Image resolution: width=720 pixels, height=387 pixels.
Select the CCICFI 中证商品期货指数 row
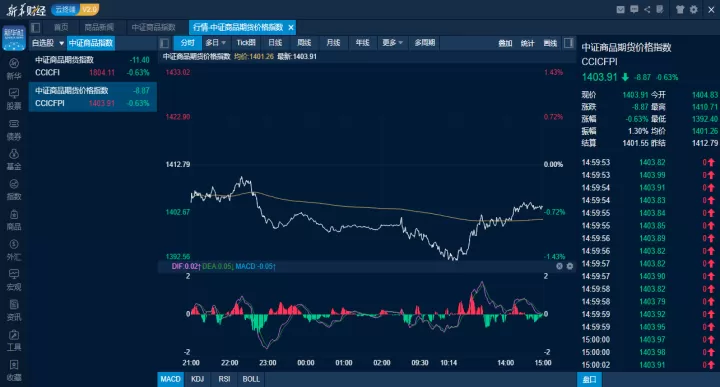click(93, 66)
